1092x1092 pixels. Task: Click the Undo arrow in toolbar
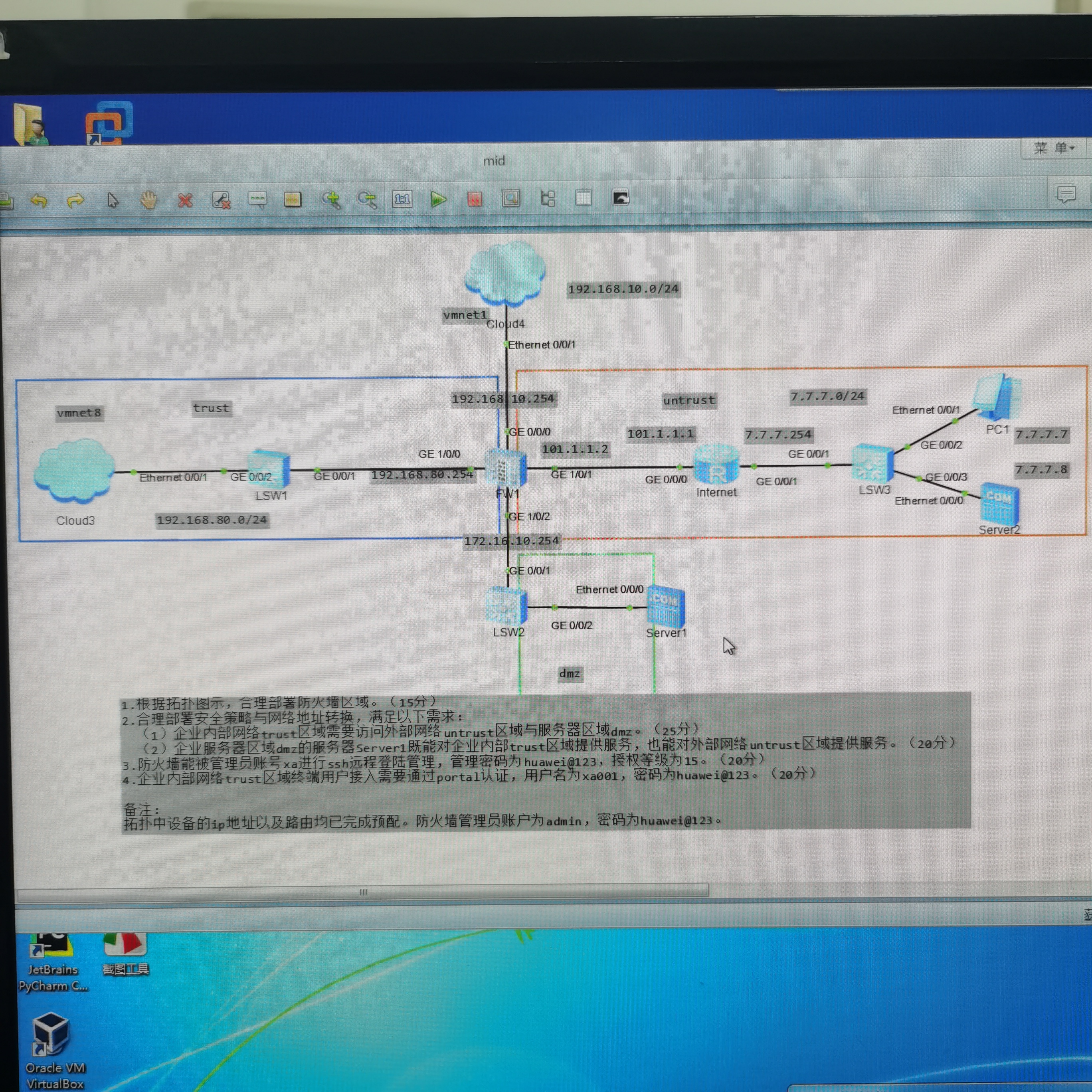[38, 200]
